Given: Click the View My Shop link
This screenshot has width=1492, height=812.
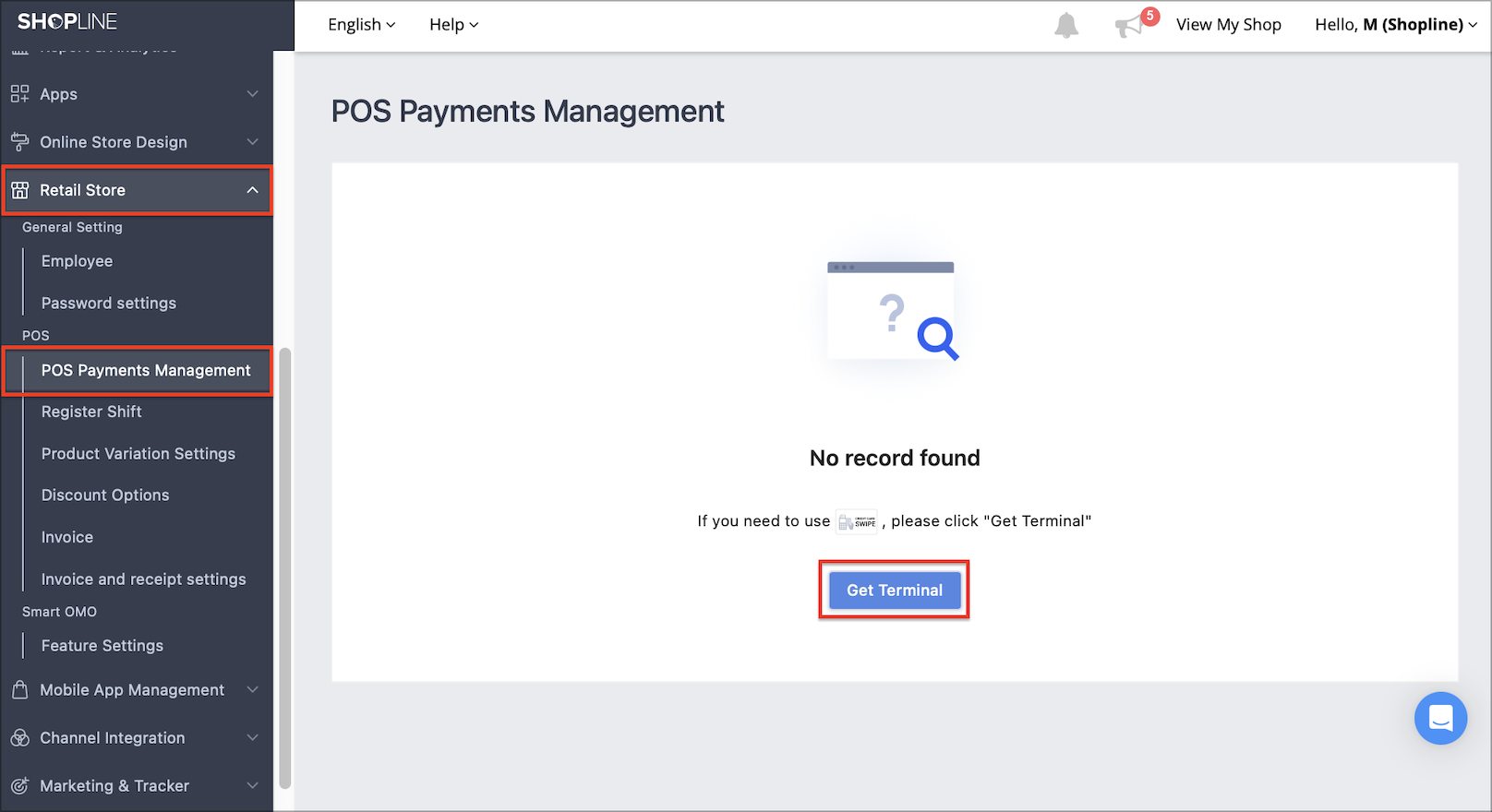Looking at the screenshot, I should tap(1228, 25).
